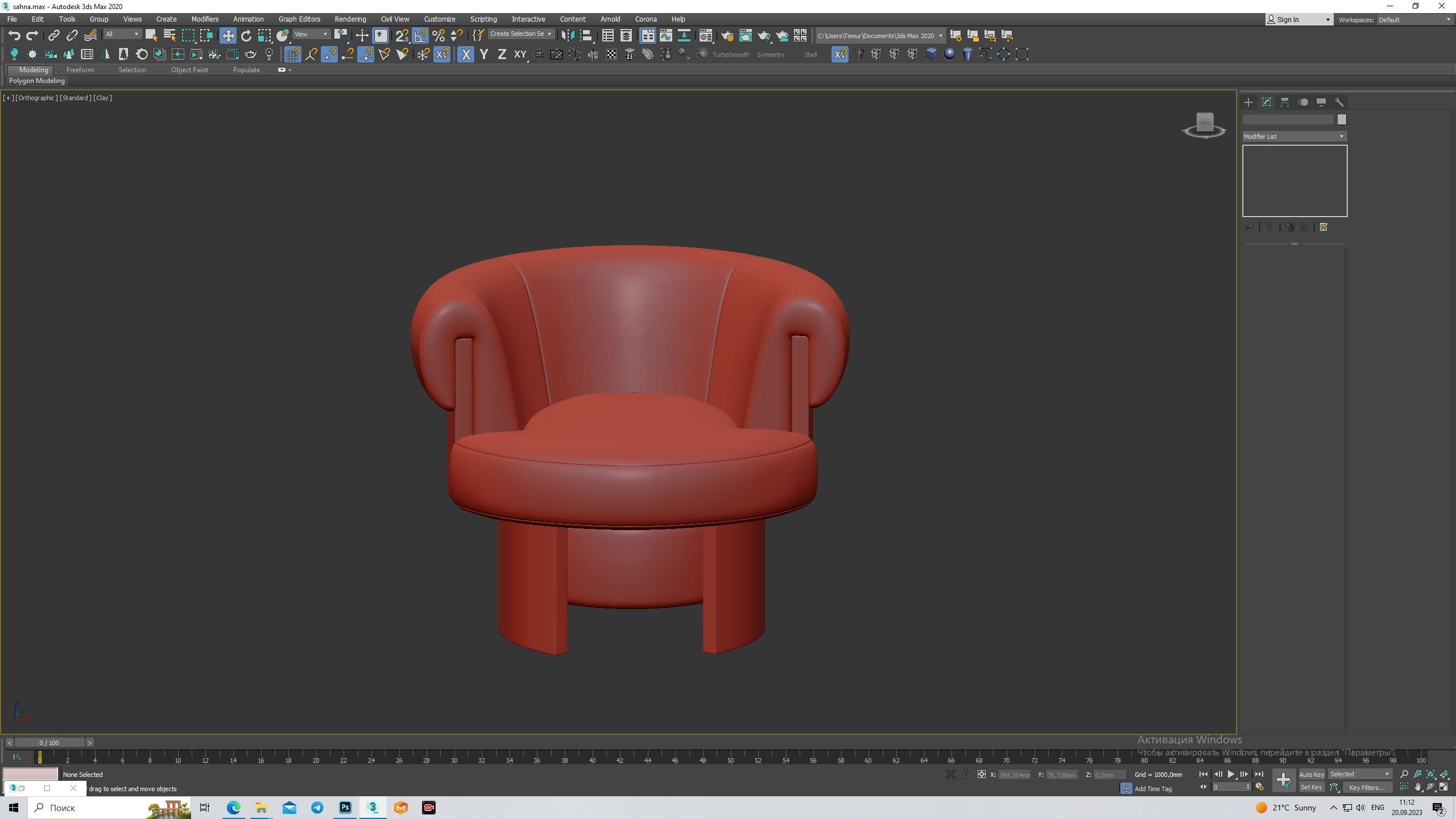Open the Utilities wrench panel tab
Image resolution: width=1456 pixels, height=819 pixels.
point(1339,102)
